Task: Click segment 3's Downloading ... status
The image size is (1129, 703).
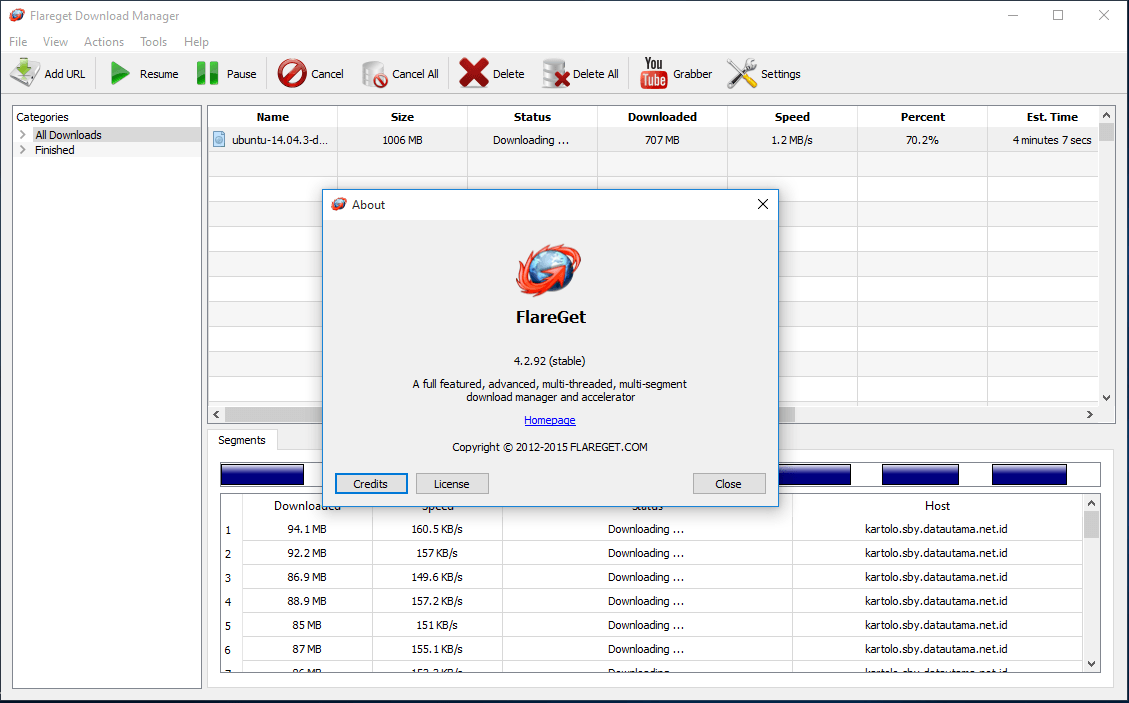Action: click(646, 577)
